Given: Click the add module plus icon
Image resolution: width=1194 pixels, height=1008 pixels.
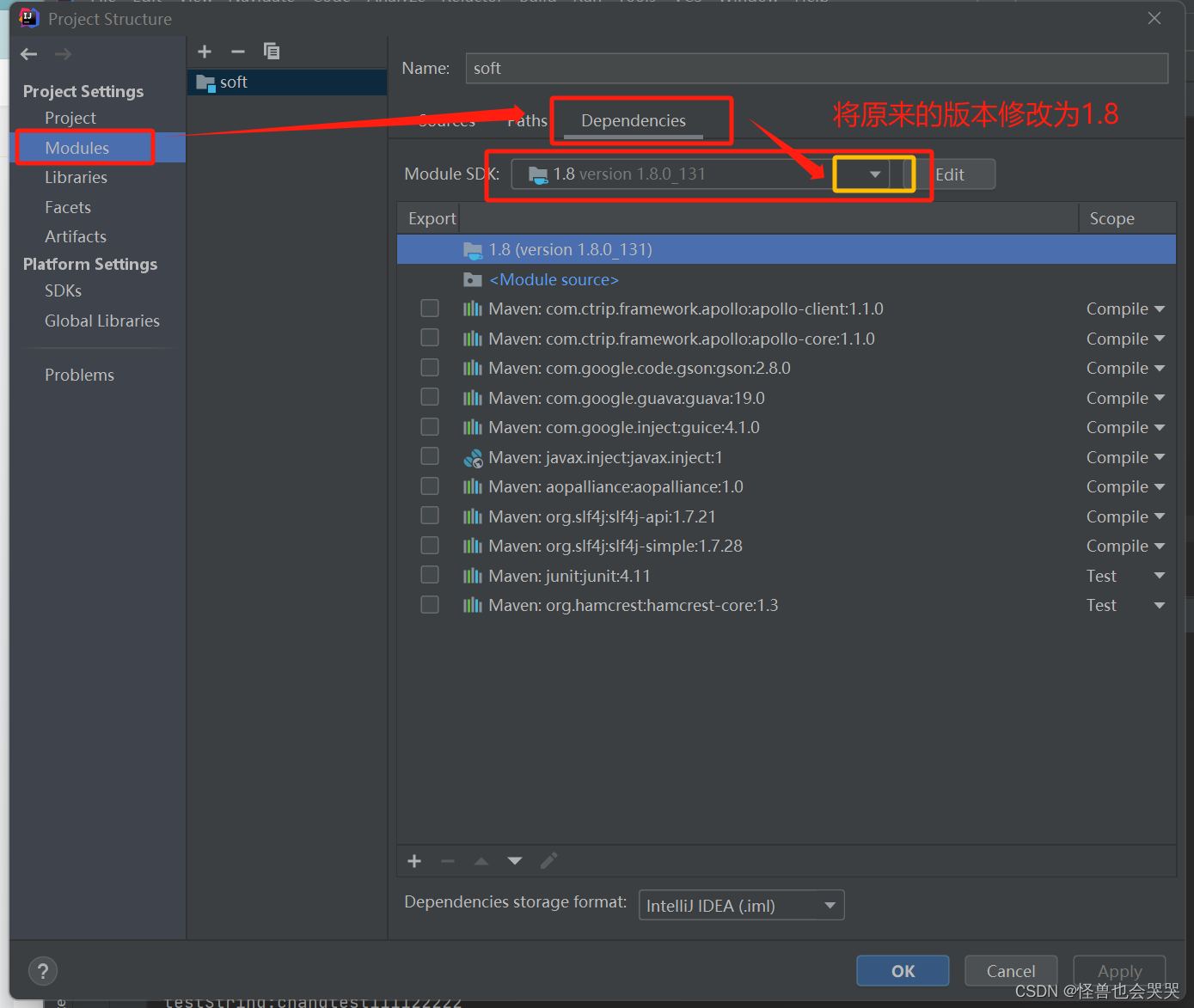Looking at the screenshot, I should tap(205, 51).
